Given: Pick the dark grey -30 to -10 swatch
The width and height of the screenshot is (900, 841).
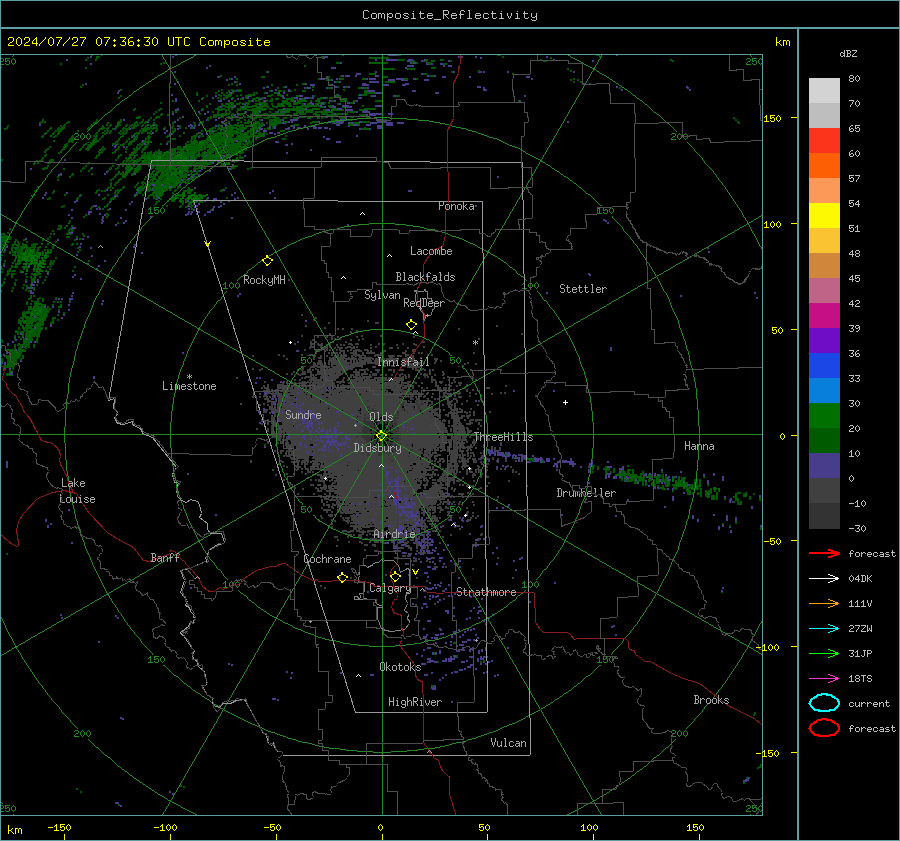Looking at the screenshot, I should [x=824, y=516].
